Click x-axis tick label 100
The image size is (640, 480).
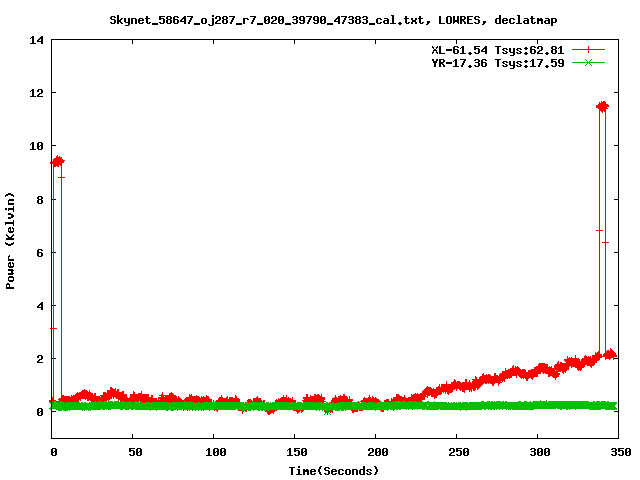[x=216, y=452]
